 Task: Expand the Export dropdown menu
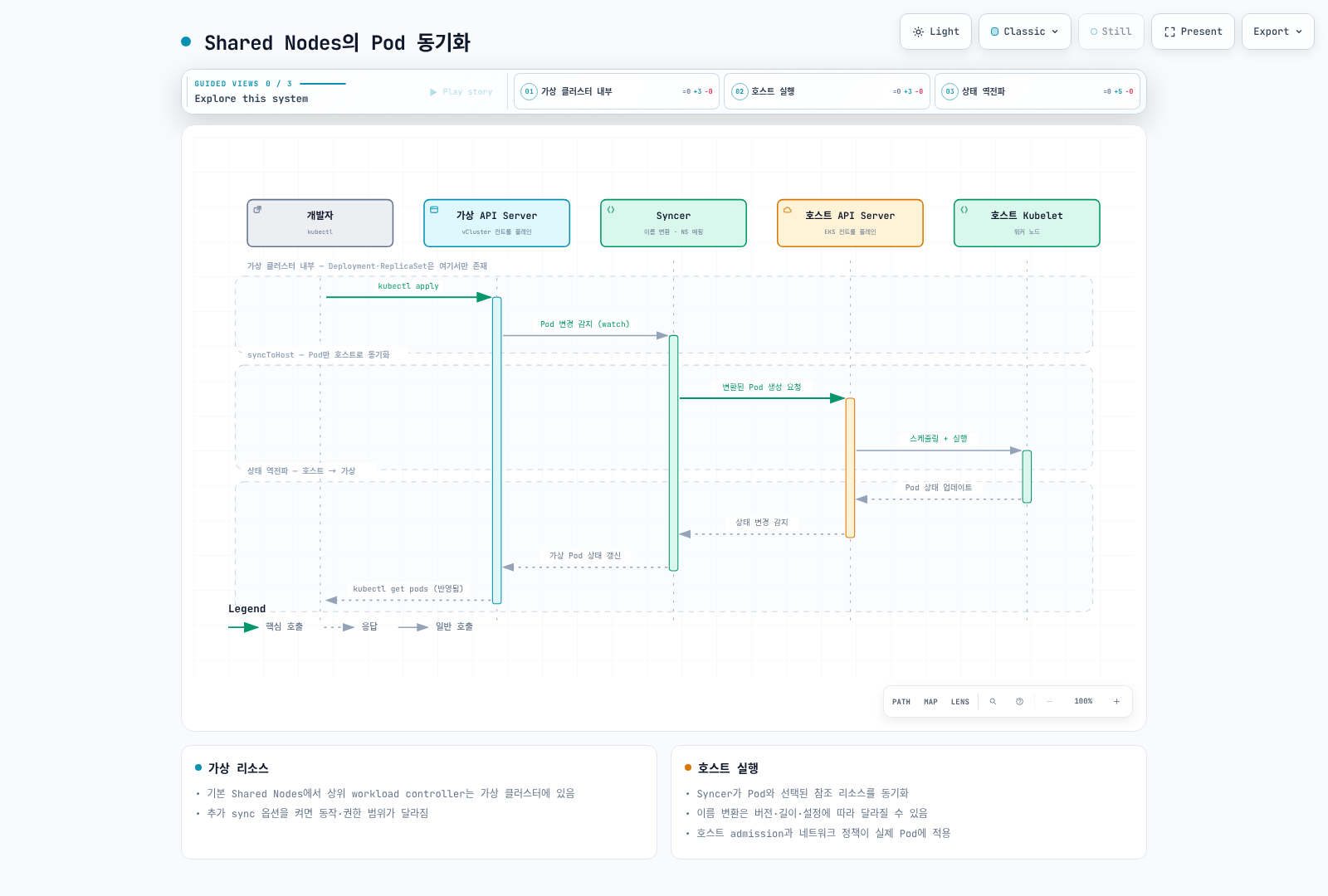point(1277,32)
